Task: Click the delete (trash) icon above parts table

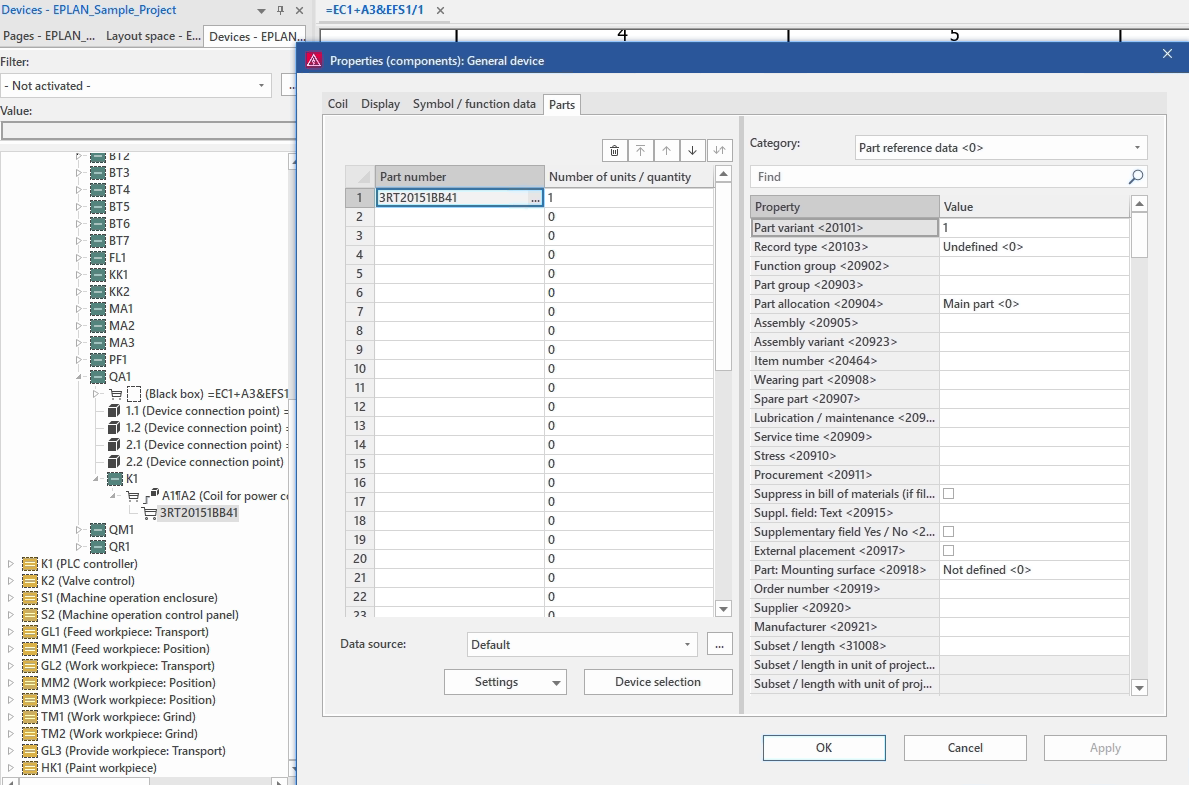Action: [615, 151]
